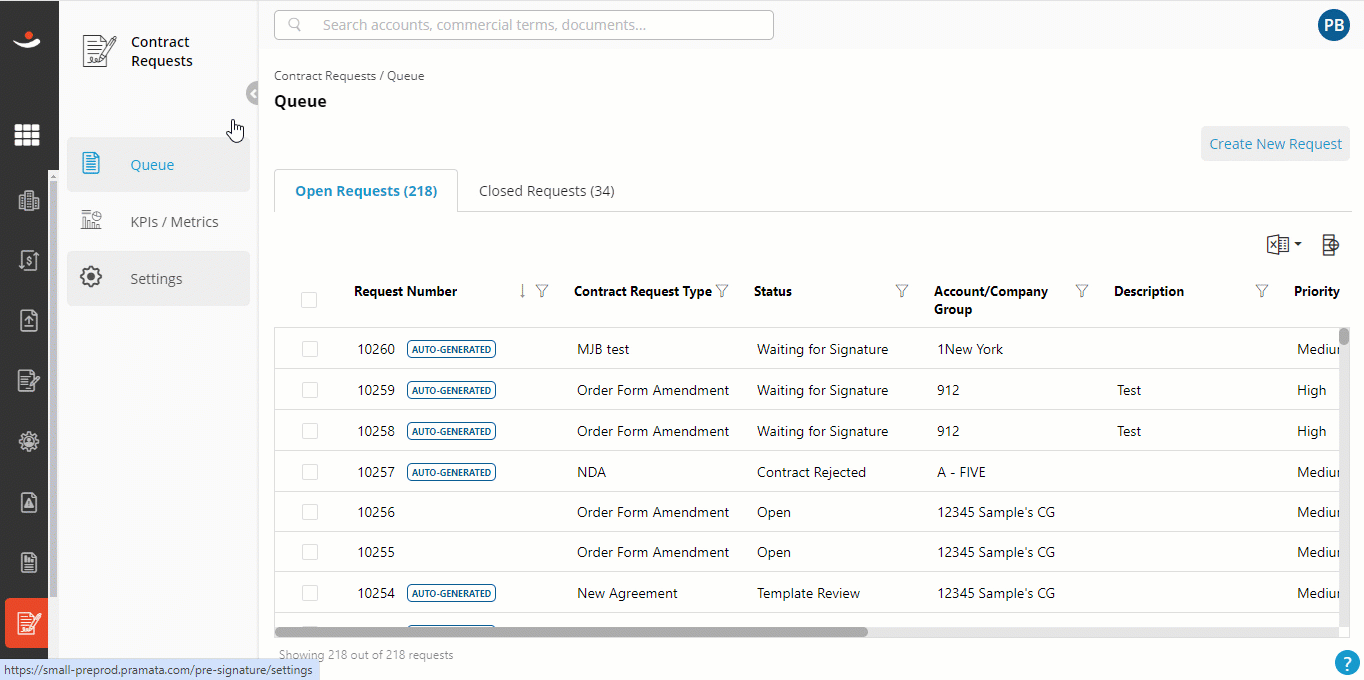The height and width of the screenshot is (680, 1364).
Task: Click the Request Number column header
Action: tap(405, 291)
